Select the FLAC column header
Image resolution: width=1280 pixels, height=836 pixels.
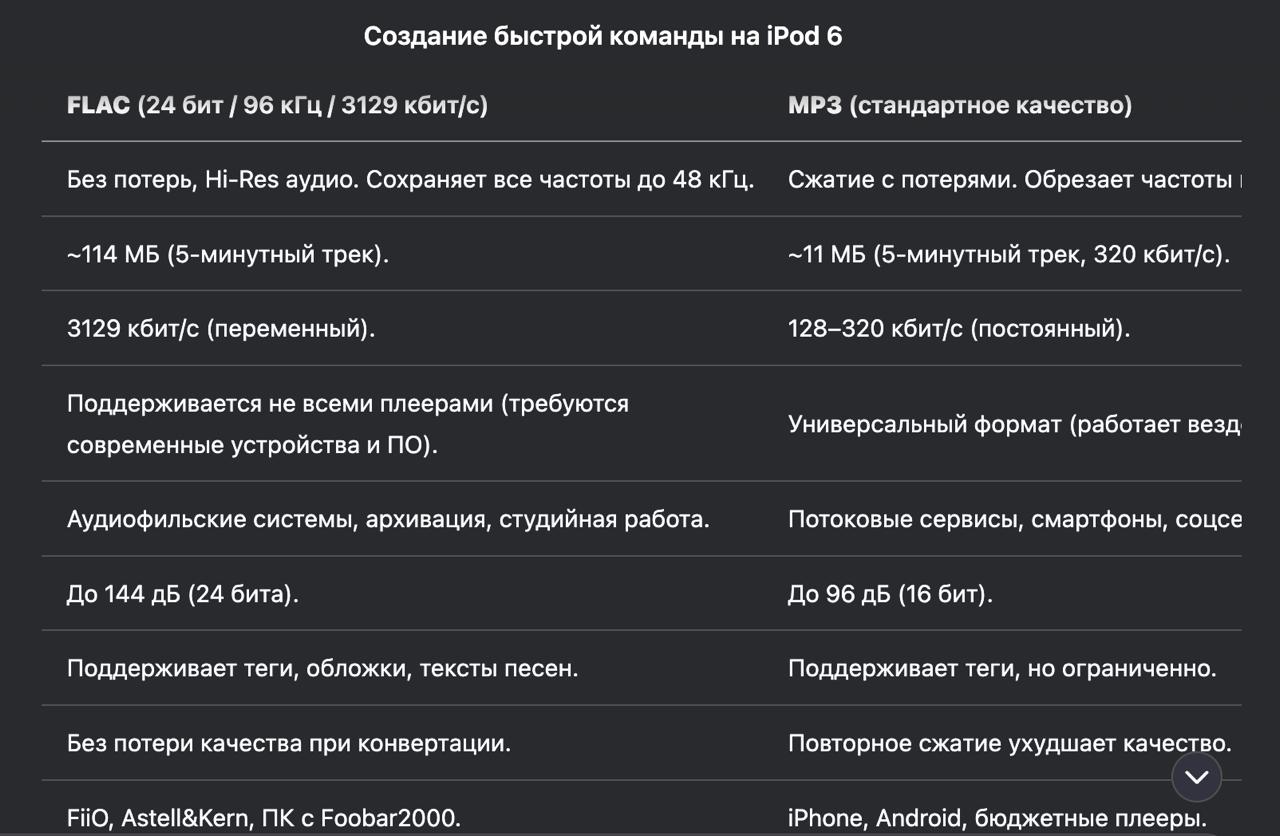[277, 105]
